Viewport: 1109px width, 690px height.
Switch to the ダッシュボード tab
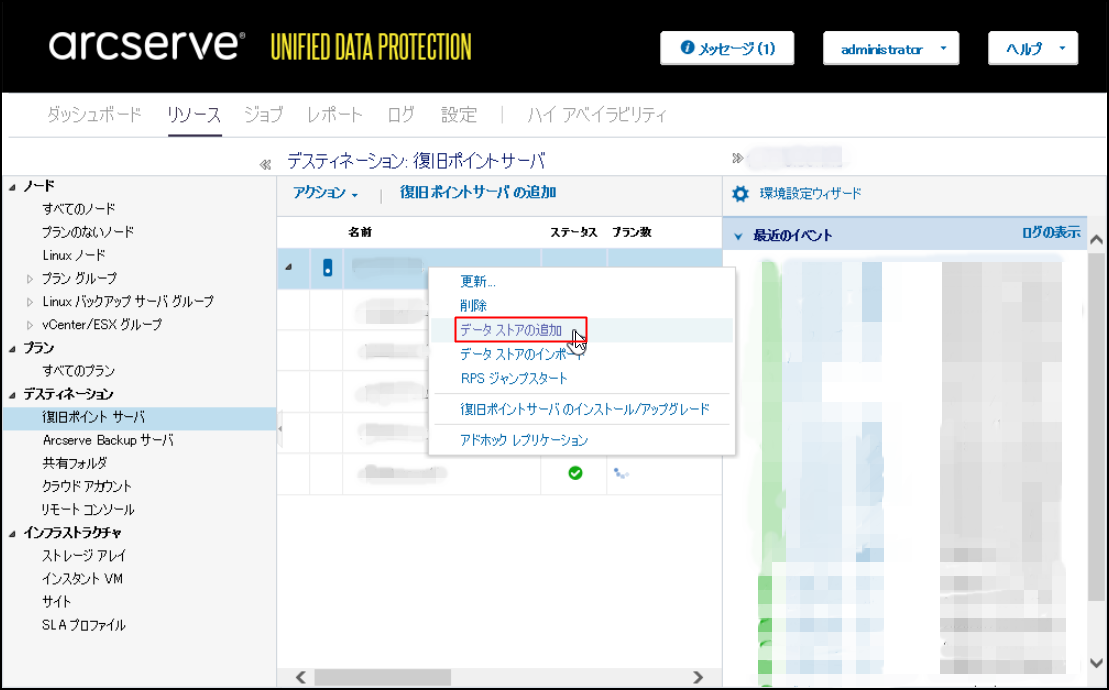(x=94, y=115)
